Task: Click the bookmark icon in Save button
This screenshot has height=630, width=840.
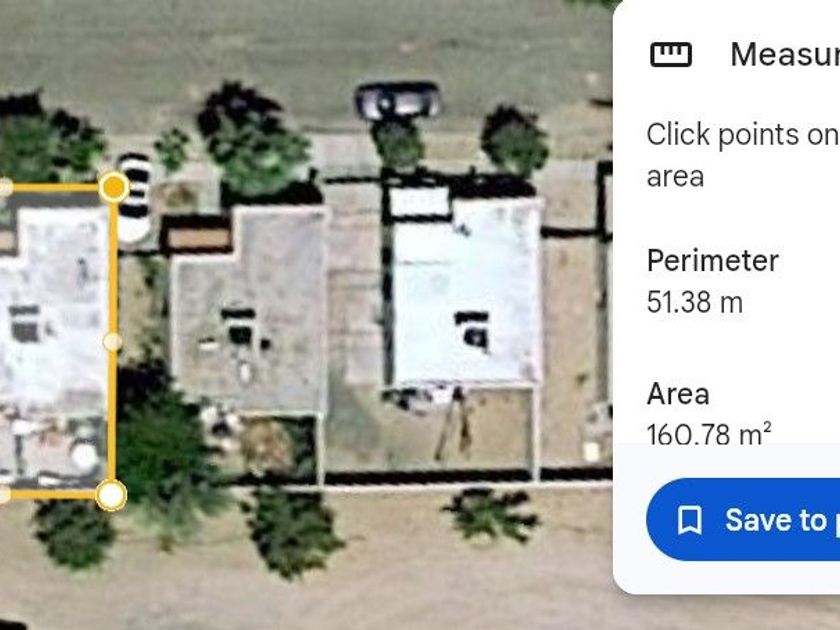Action: (x=689, y=520)
